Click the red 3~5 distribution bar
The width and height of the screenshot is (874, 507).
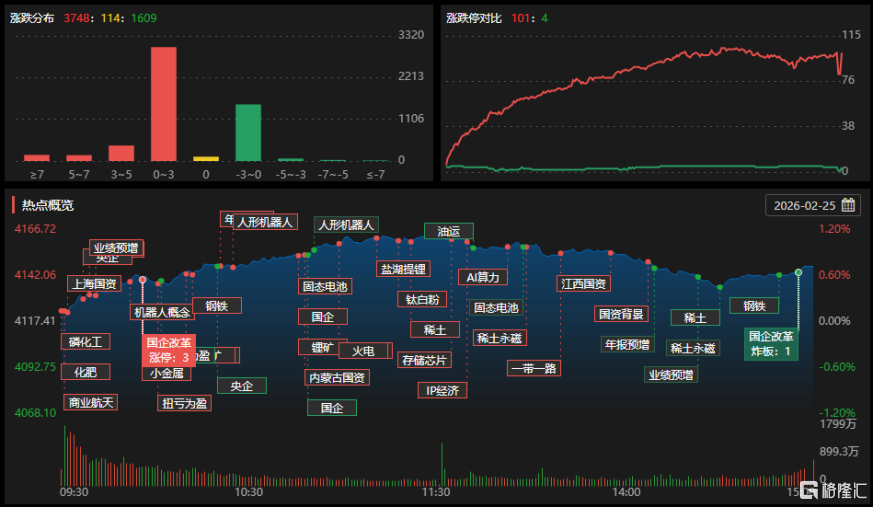click(x=121, y=153)
